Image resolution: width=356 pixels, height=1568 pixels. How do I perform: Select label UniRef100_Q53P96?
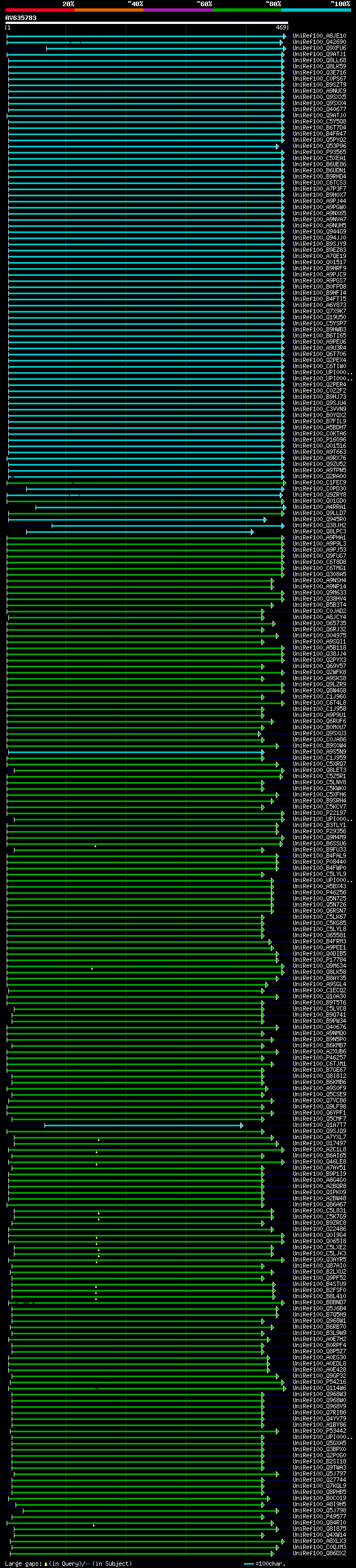(319, 146)
